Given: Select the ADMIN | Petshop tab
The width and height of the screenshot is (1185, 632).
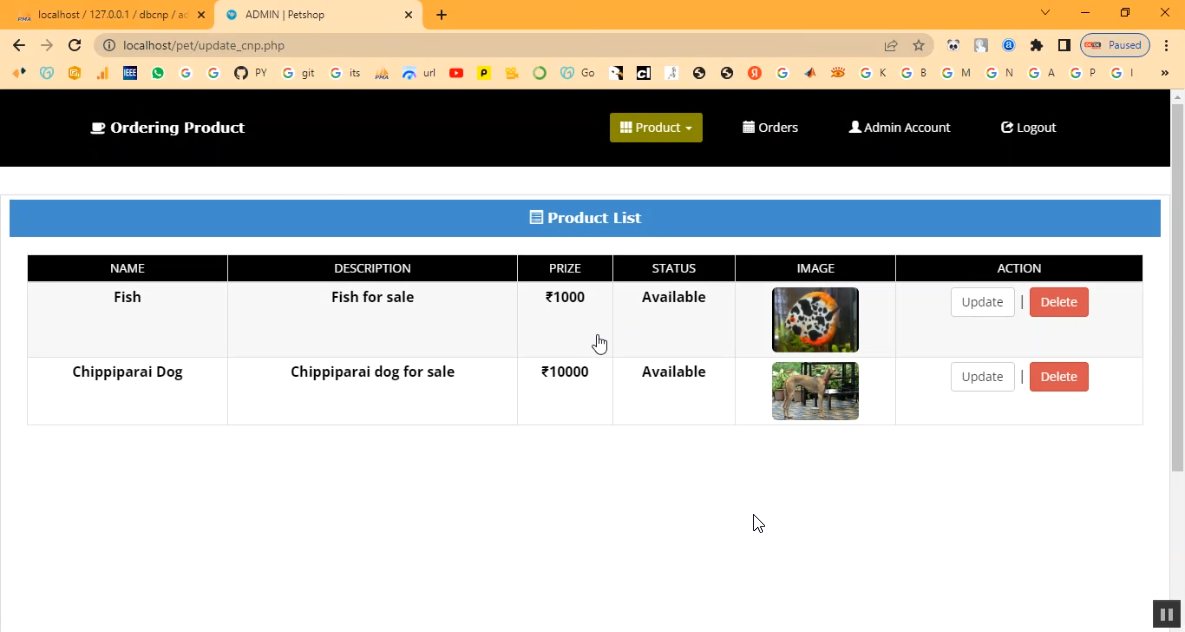Looking at the screenshot, I should [317, 14].
